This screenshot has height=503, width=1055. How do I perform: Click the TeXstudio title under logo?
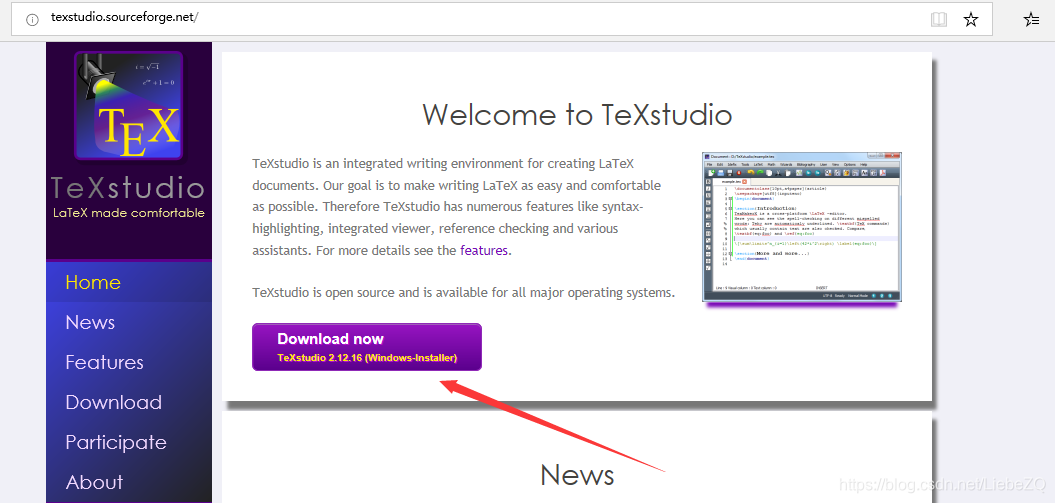pos(128,188)
